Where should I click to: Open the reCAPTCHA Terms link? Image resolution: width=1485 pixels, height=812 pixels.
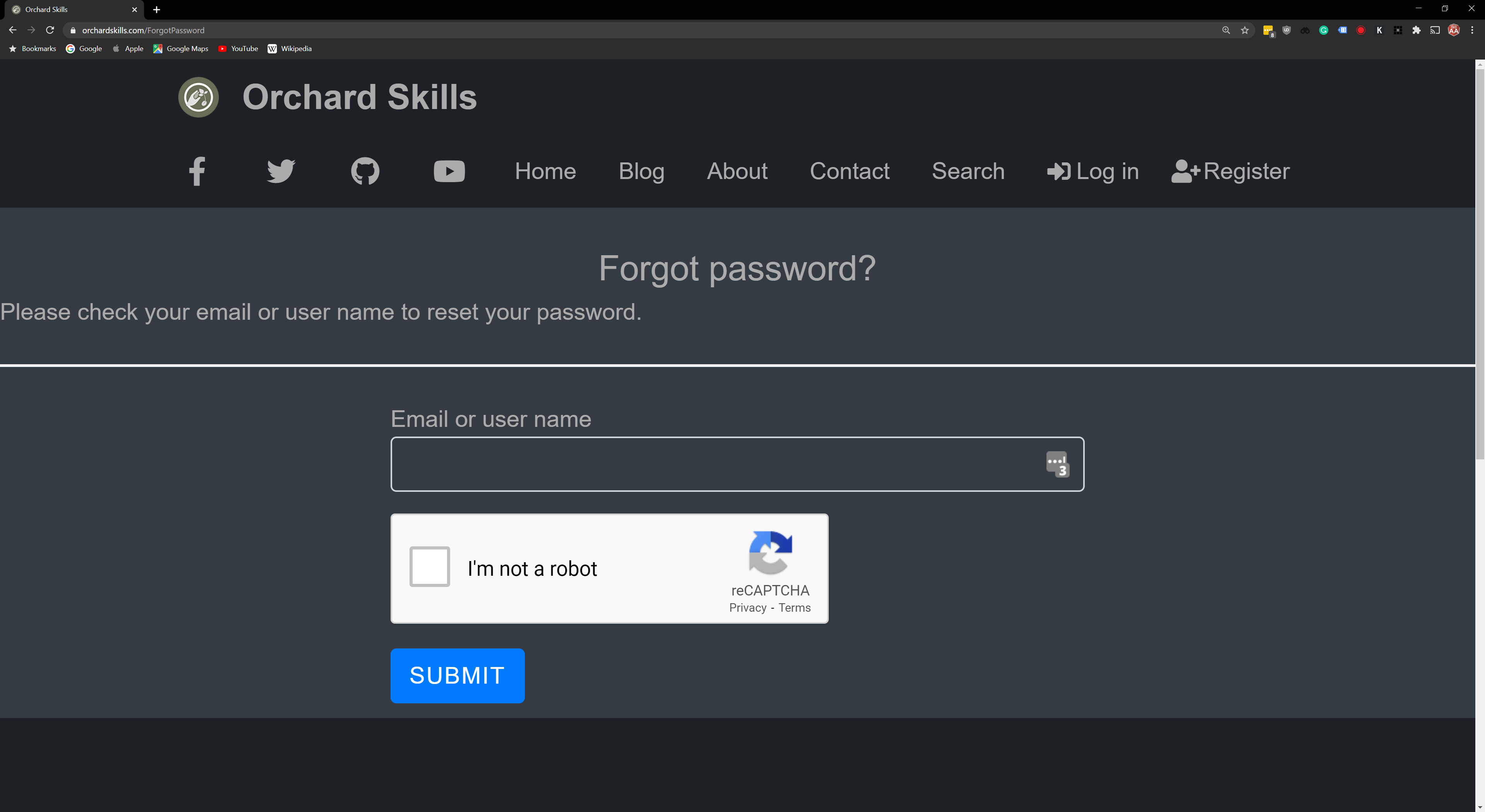click(794, 607)
